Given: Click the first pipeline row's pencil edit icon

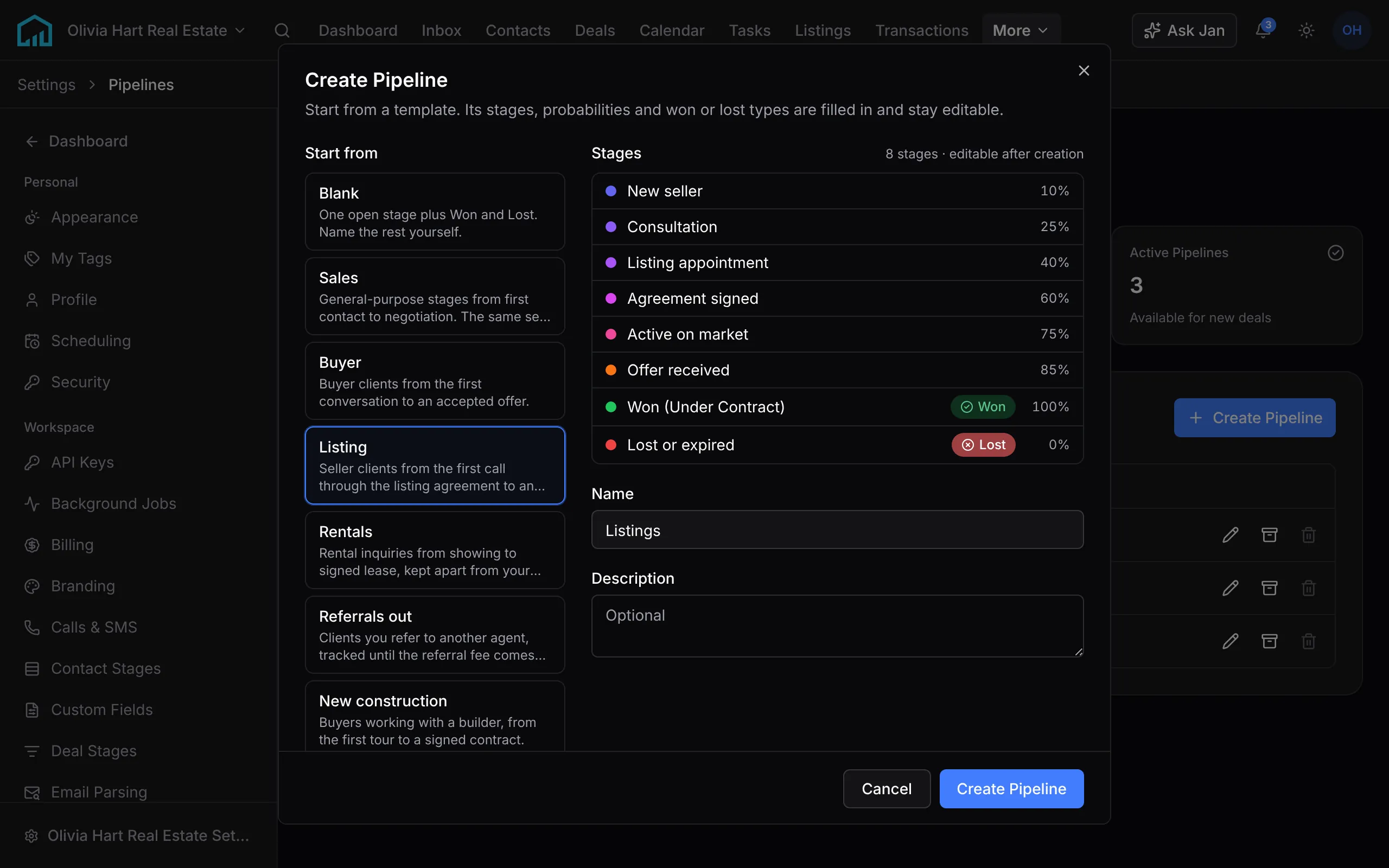Looking at the screenshot, I should click(1230, 535).
